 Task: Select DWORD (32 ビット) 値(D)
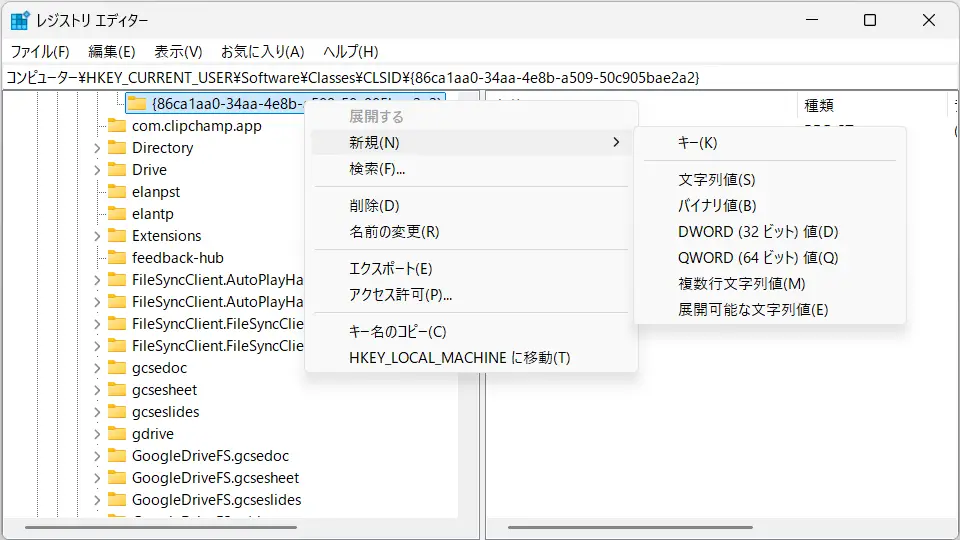(770, 232)
